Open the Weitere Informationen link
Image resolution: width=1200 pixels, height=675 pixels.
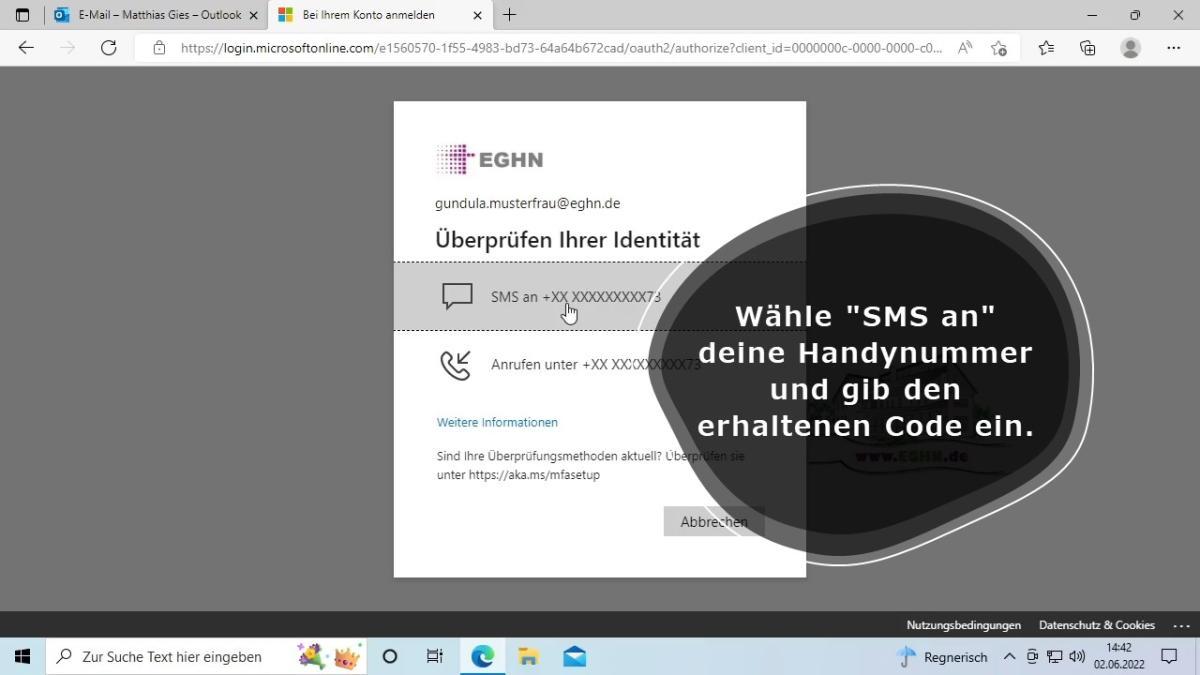tap(497, 422)
